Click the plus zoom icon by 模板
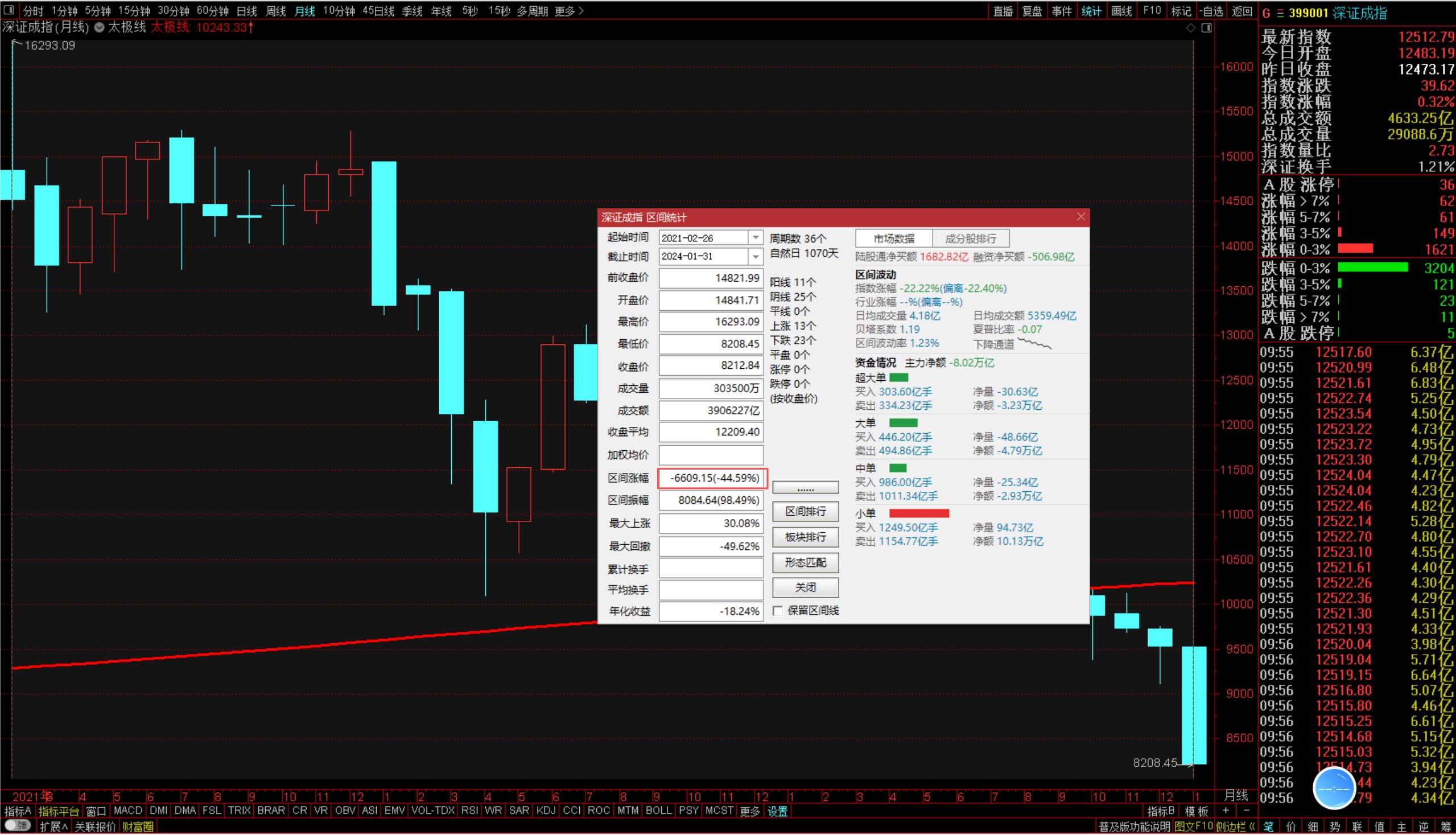Viewport: 1456px width, 835px height. click(1225, 811)
